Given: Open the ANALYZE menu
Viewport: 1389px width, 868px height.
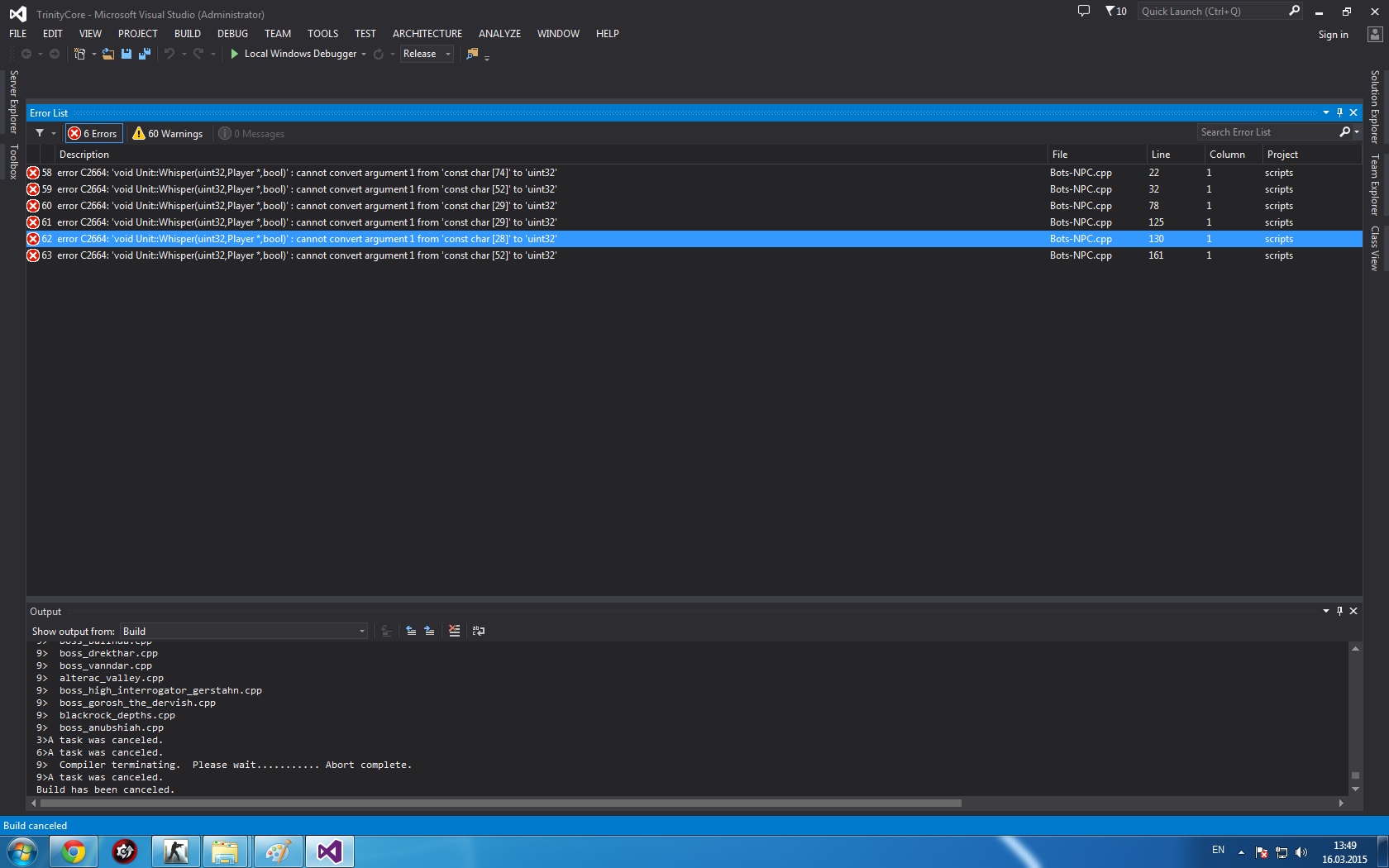Looking at the screenshot, I should tap(499, 34).
